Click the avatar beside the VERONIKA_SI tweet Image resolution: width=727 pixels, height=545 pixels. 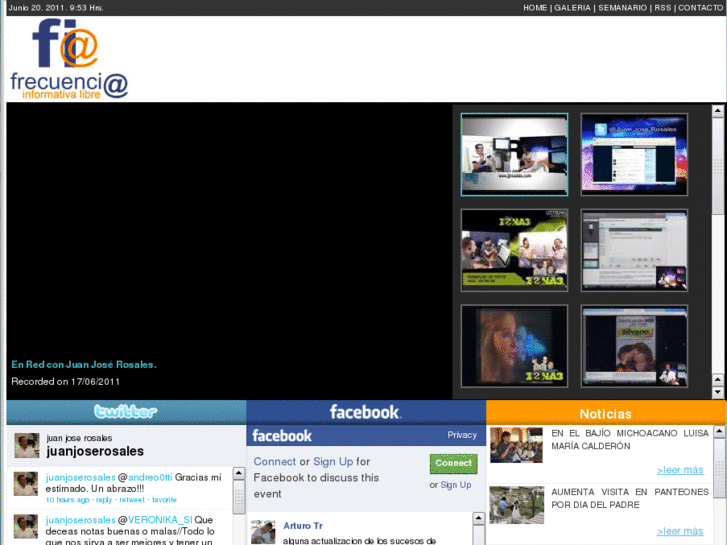click(x=26, y=526)
